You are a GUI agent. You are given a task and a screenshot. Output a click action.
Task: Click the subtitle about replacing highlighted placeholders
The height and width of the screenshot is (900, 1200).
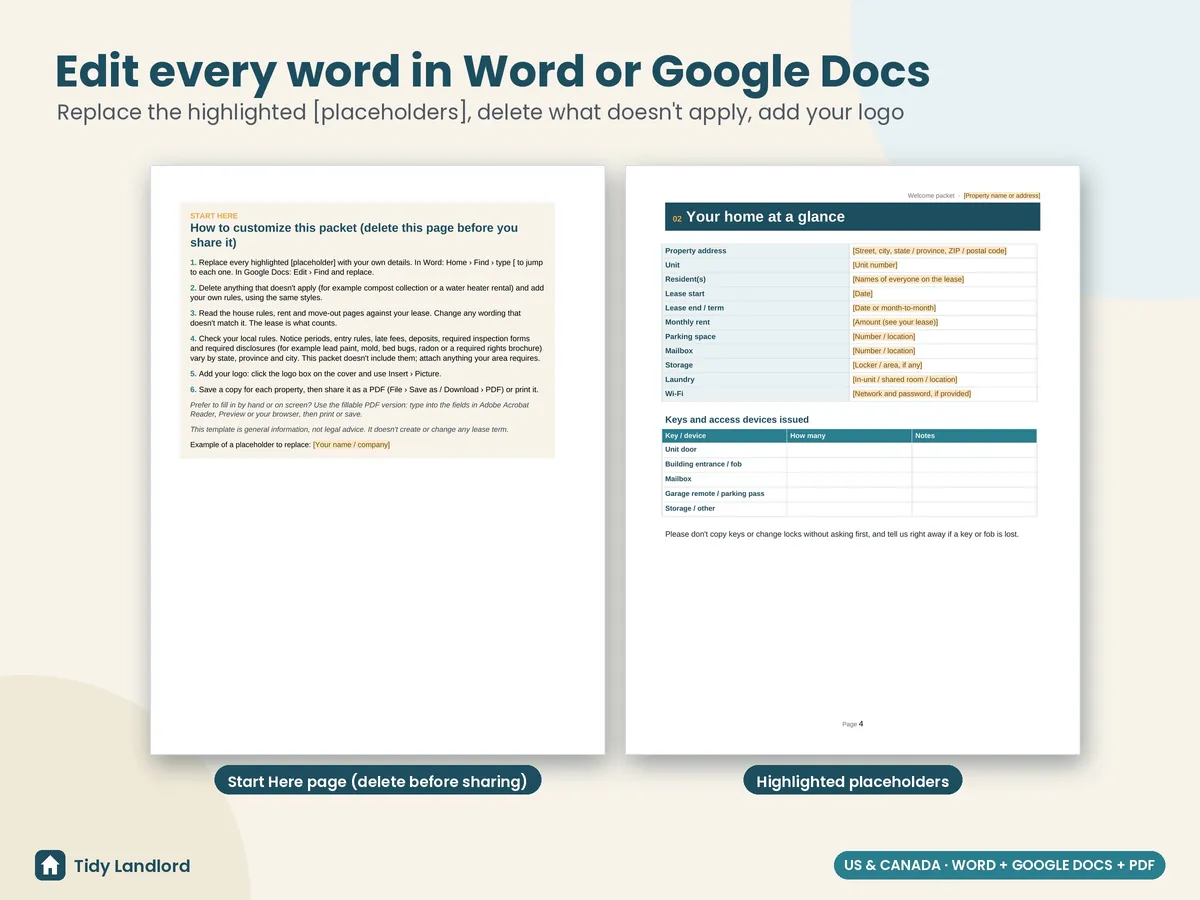click(480, 111)
